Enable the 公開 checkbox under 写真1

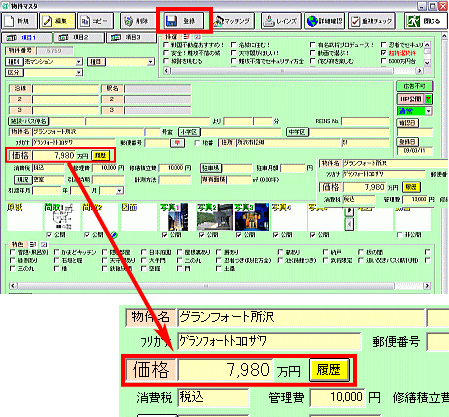pos(164,235)
